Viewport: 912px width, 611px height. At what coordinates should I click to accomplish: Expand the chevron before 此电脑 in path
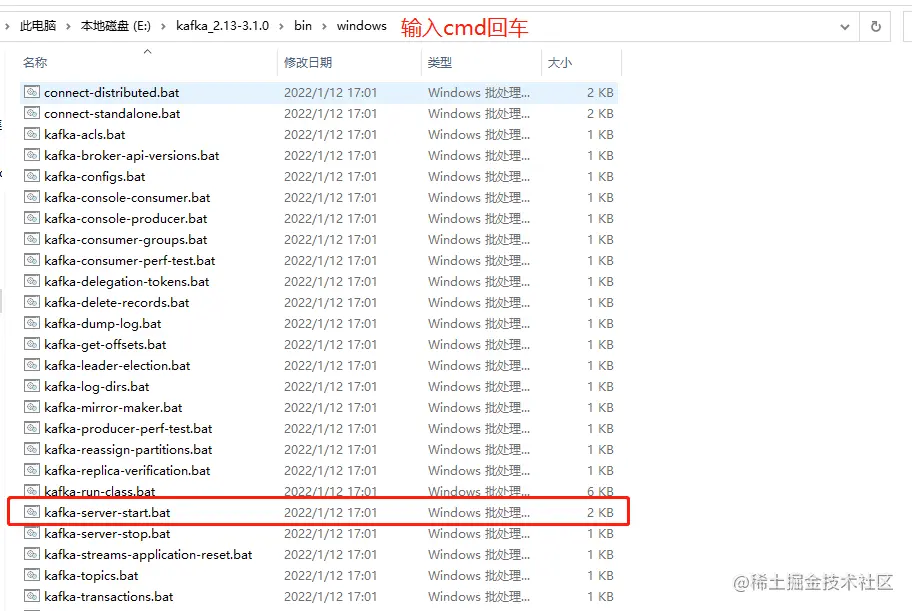[7, 26]
